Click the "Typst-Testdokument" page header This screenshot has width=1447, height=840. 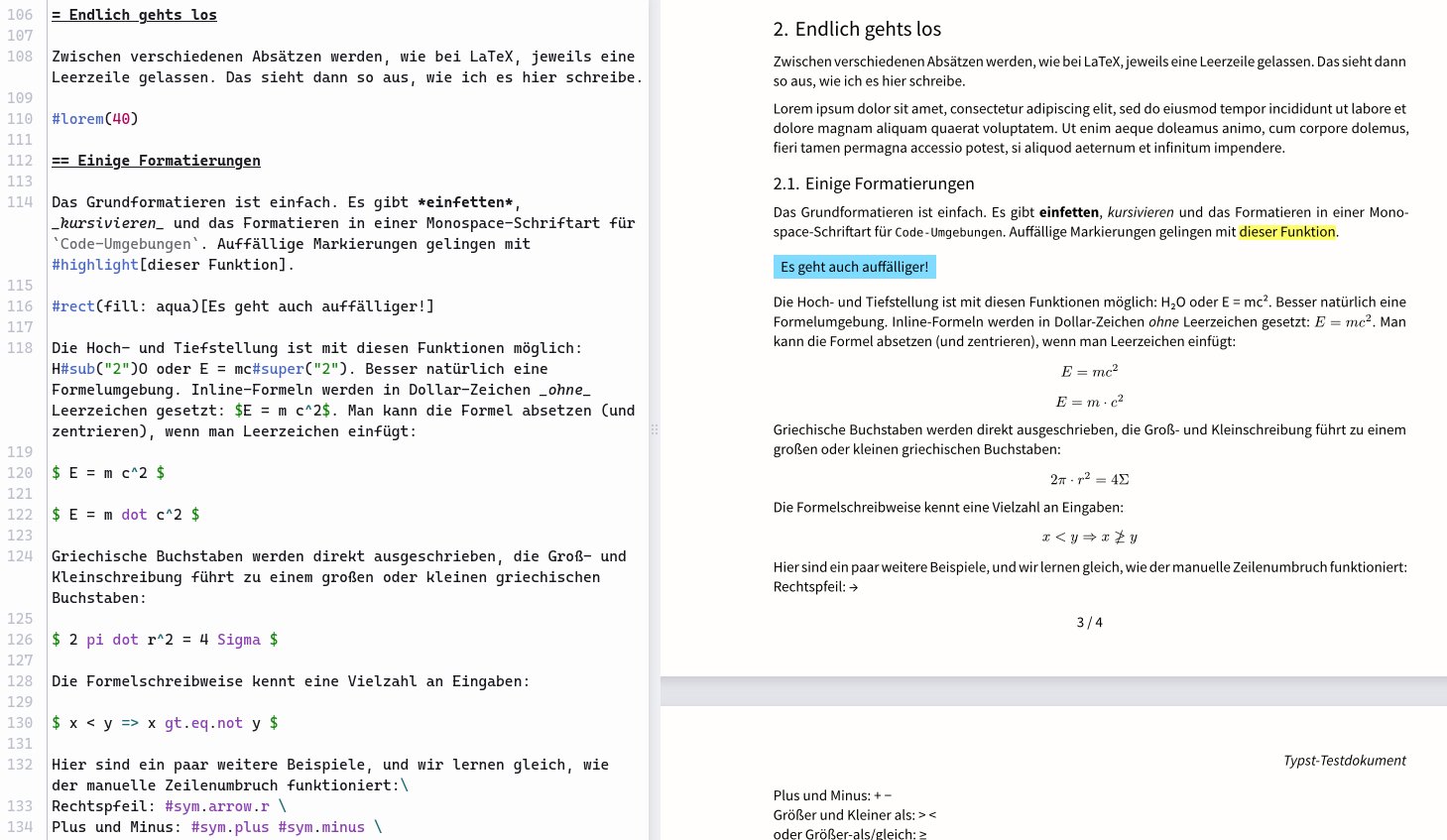(x=1344, y=761)
